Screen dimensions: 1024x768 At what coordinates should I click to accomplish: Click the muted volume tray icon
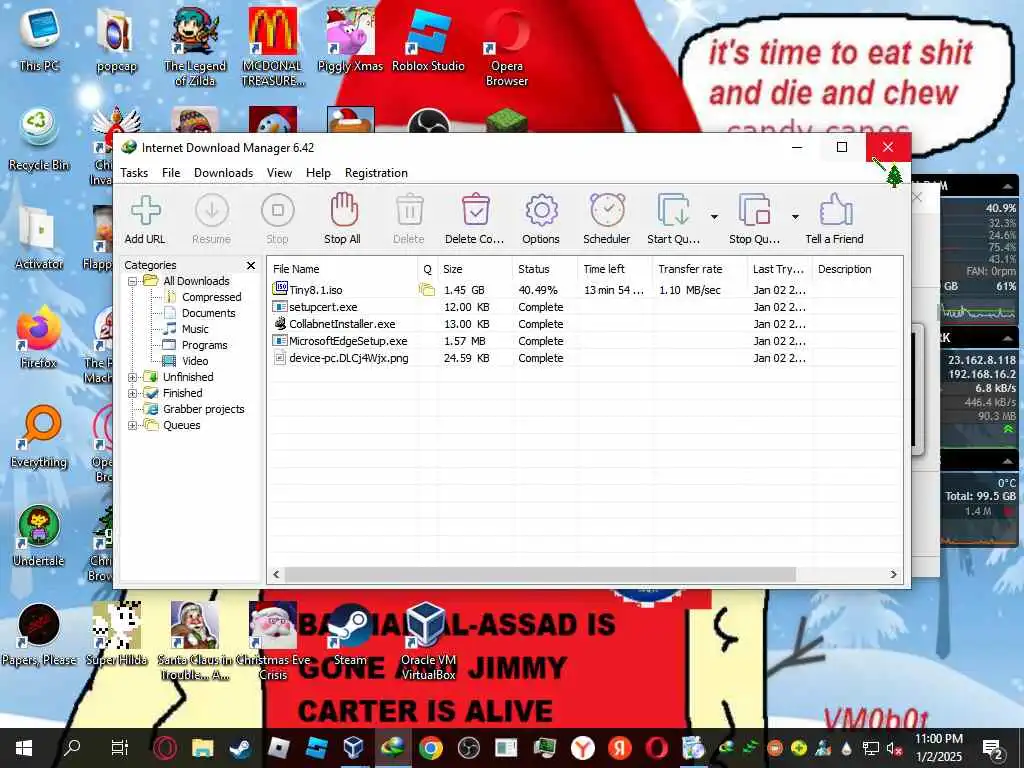893,748
